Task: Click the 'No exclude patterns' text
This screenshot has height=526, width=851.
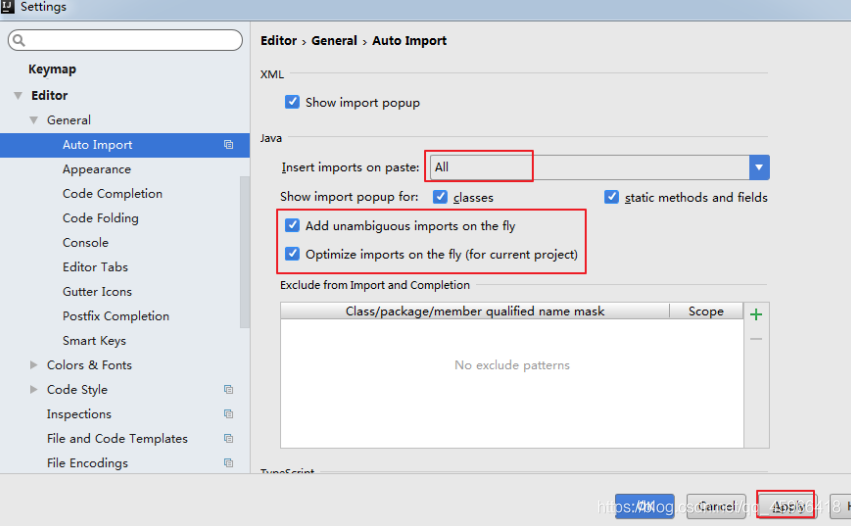Action: tap(512, 365)
